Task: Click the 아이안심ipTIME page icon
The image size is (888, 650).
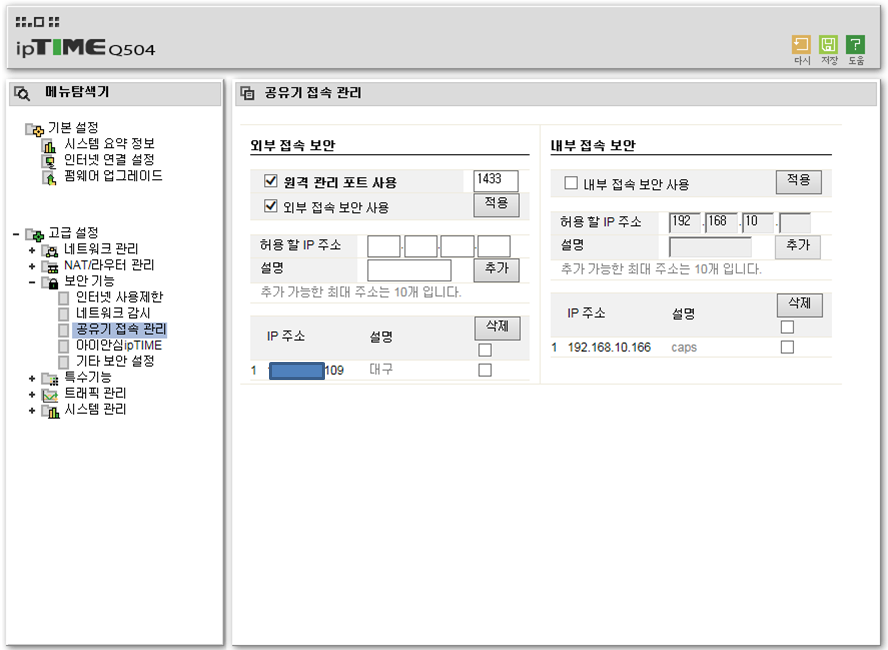Action: [64, 346]
